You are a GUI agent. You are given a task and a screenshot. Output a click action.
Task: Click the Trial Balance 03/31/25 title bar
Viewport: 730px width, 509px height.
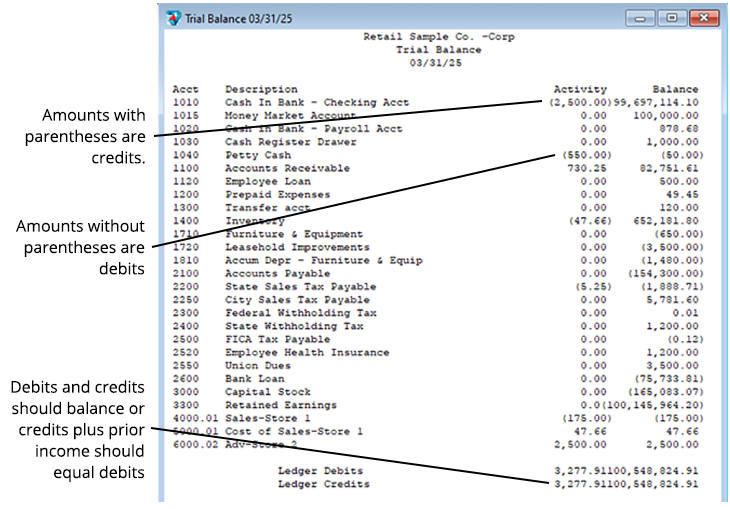(x=400, y=18)
